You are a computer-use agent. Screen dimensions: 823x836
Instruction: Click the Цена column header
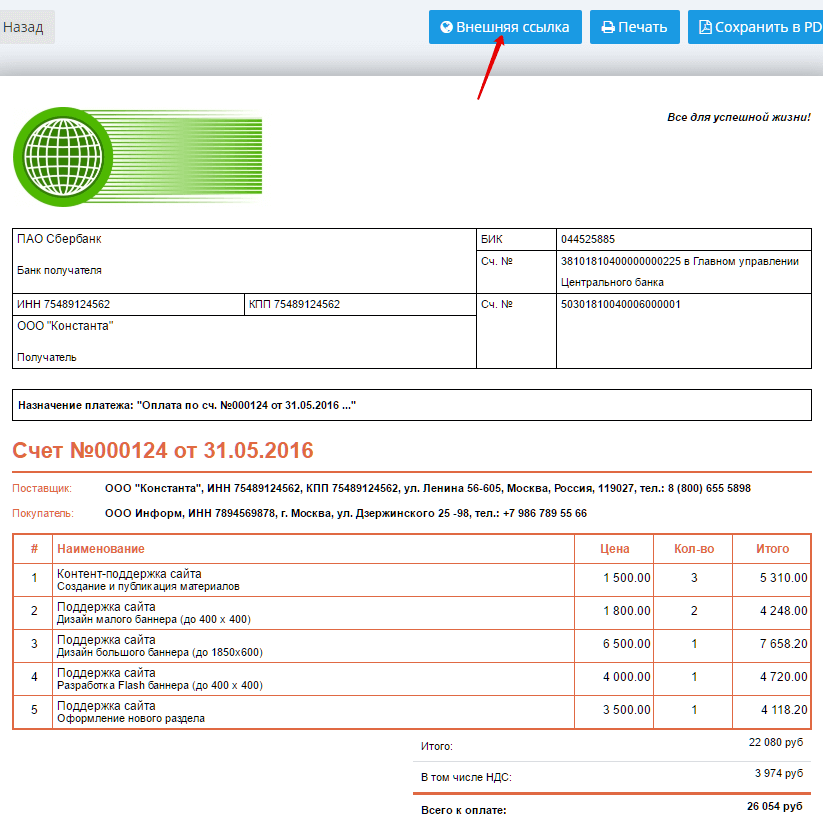(x=614, y=548)
